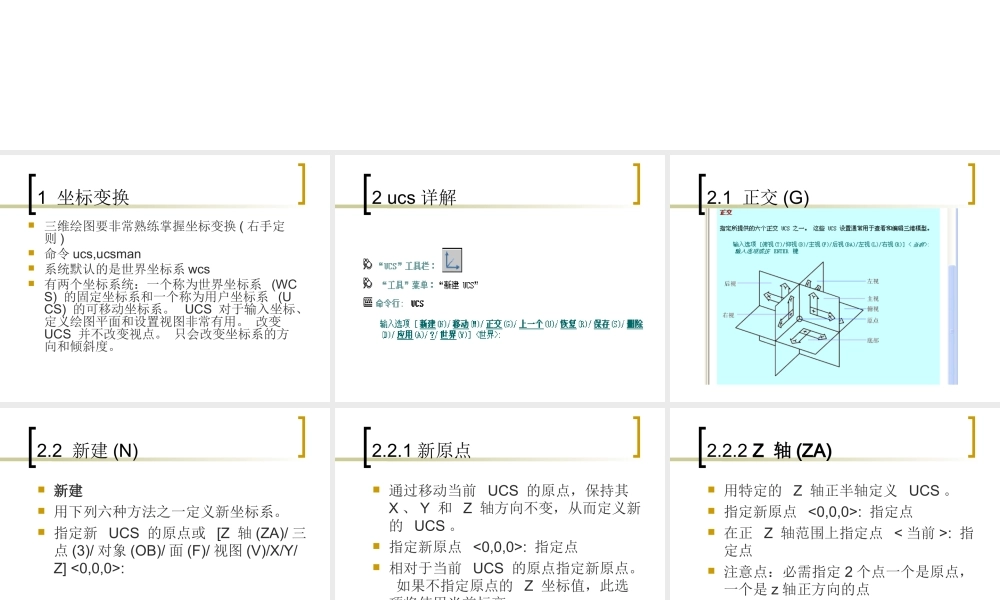
Task: Click keyboard icon beside 命令行 label
Action: point(367,302)
